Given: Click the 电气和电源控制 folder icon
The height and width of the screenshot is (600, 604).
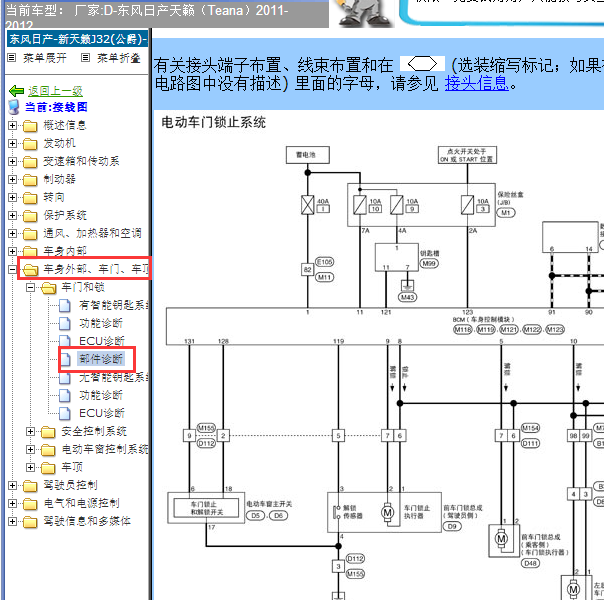Looking at the screenshot, I should [x=30, y=504].
